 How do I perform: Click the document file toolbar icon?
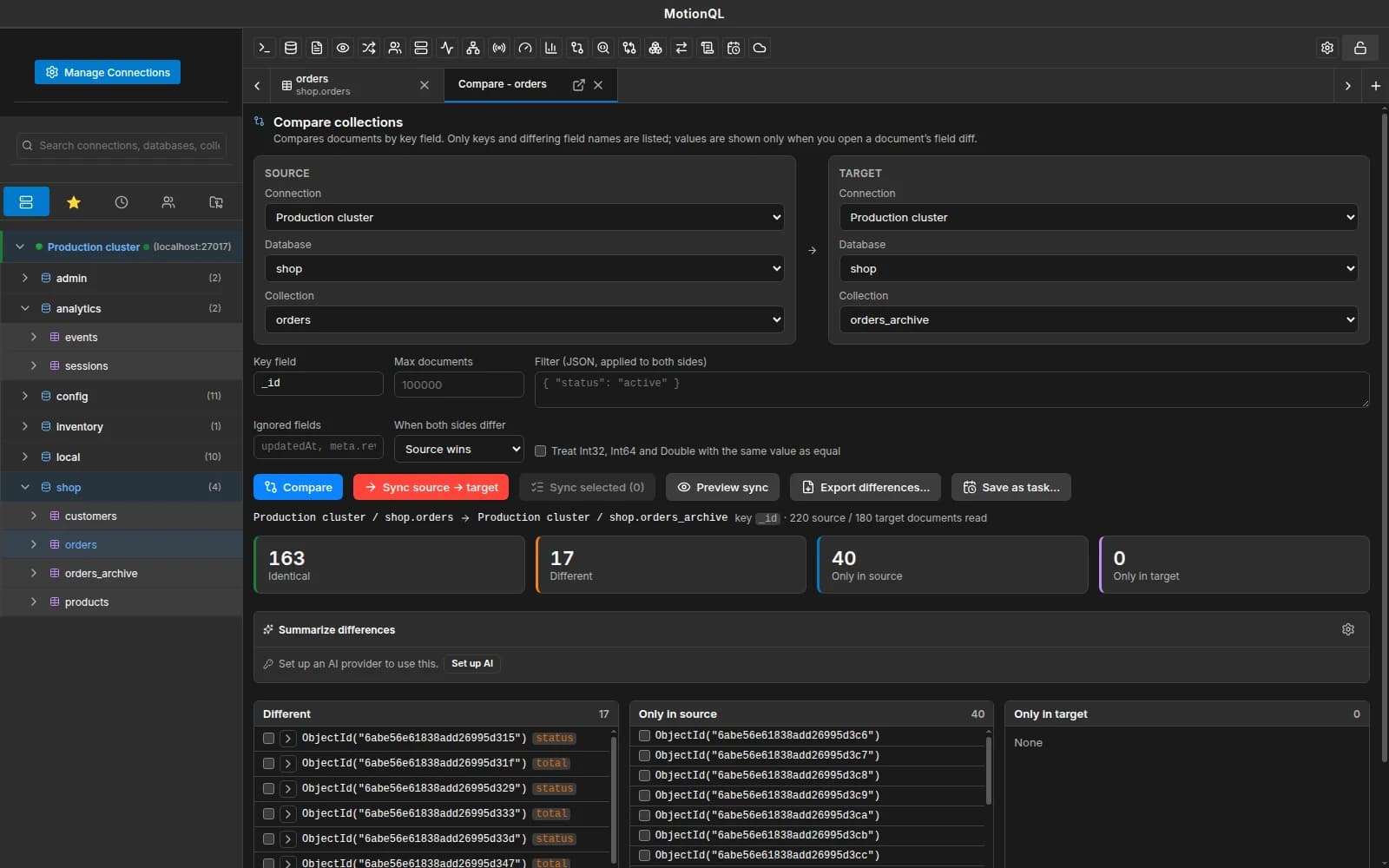click(x=317, y=48)
